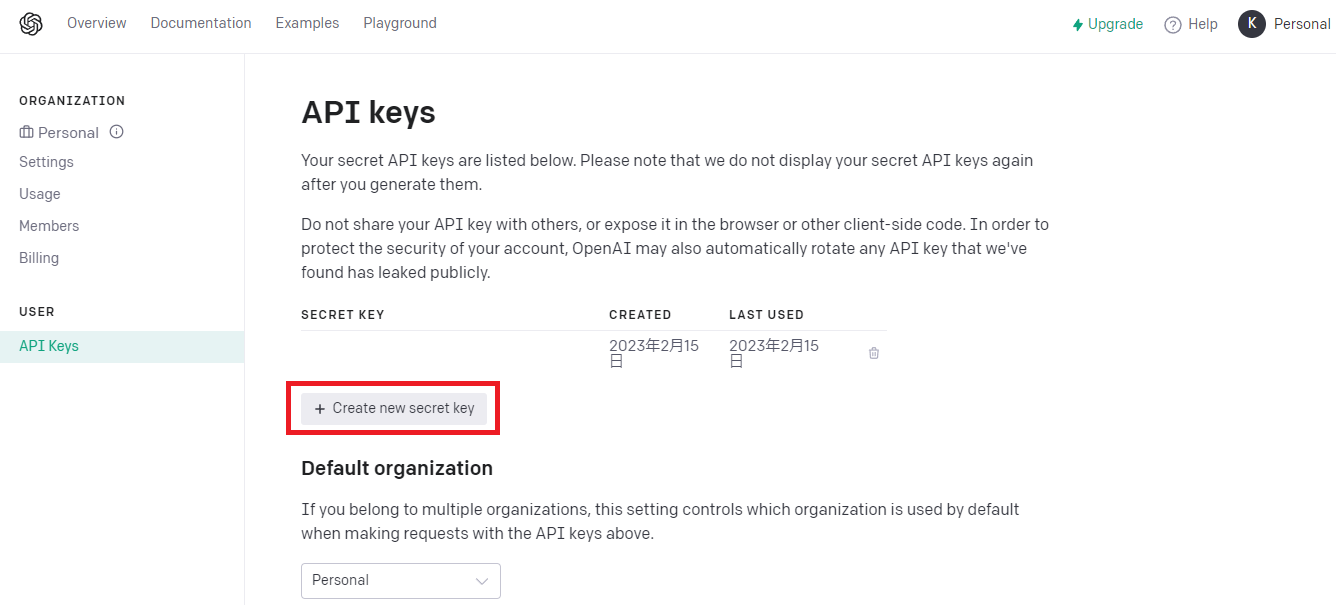Open the Playground page

pyautogui.click(x=399, y=22)
